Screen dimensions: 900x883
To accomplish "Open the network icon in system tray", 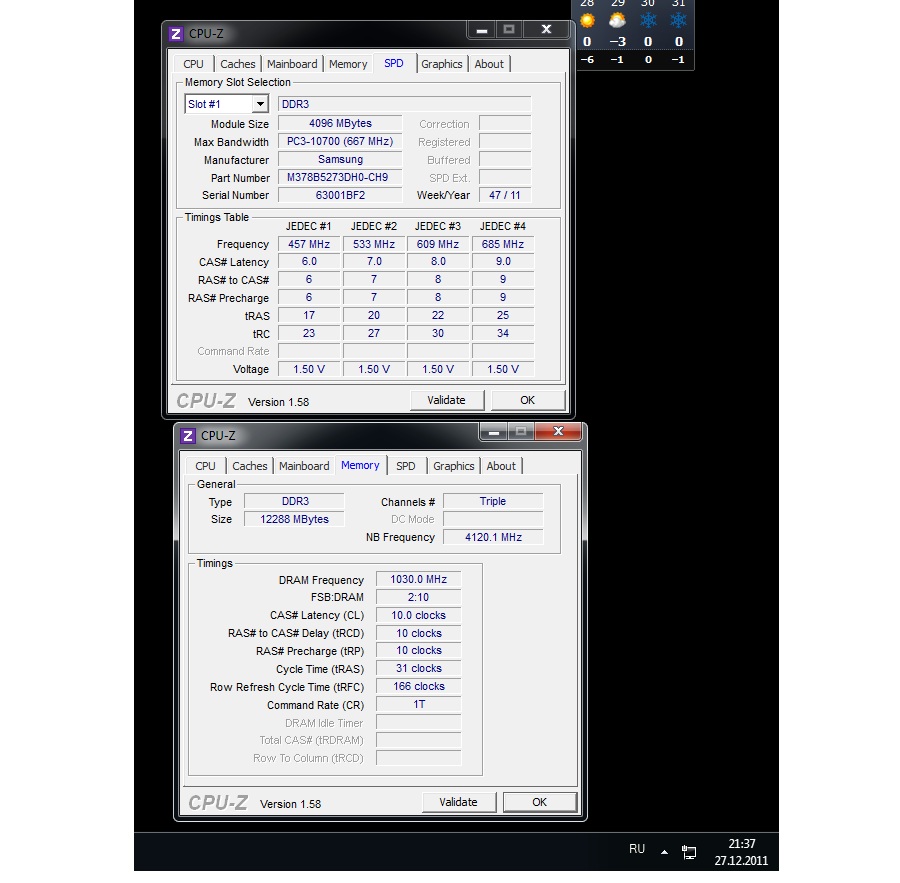I will [689, 852].
